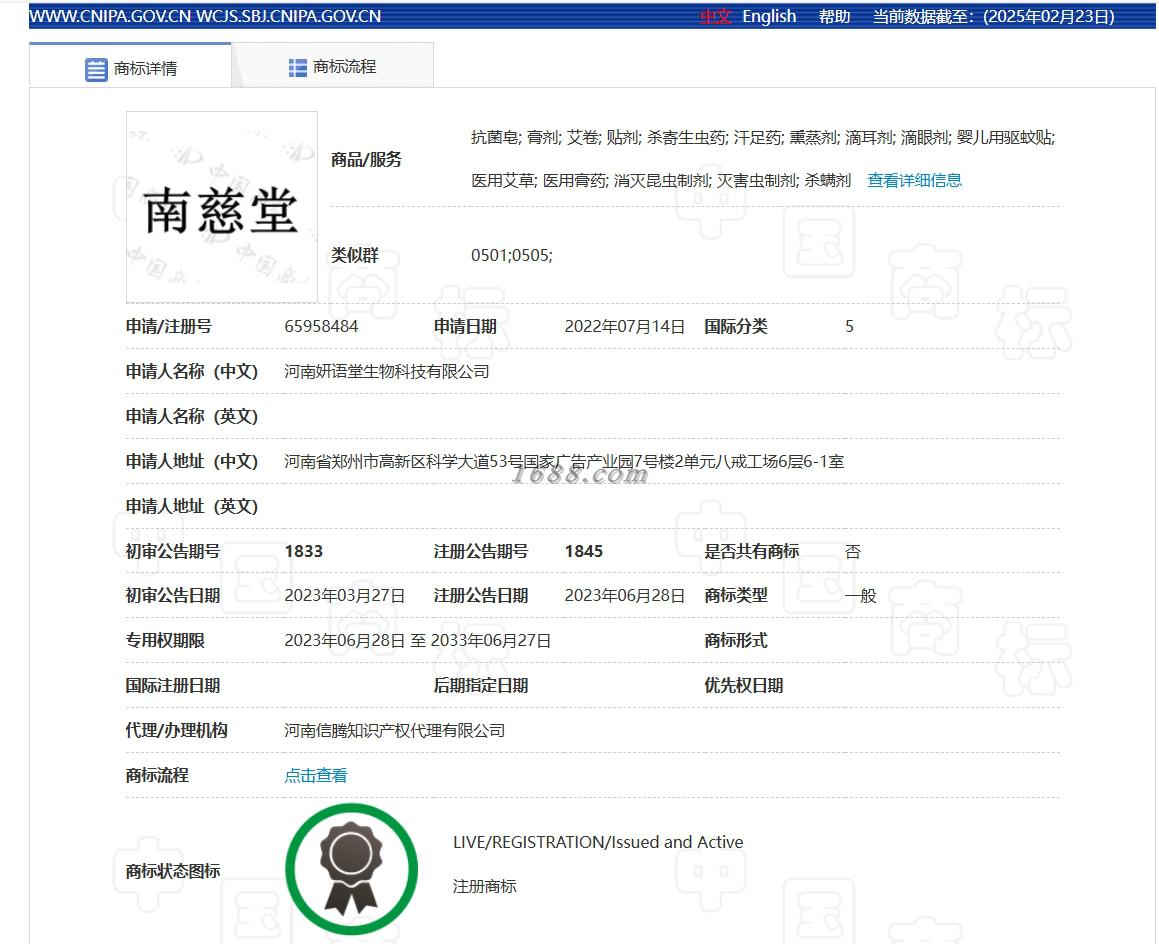Click the 后期指定日期 field label
The width and height of the screenshot is (1159, 944).
tap(481, 686)
